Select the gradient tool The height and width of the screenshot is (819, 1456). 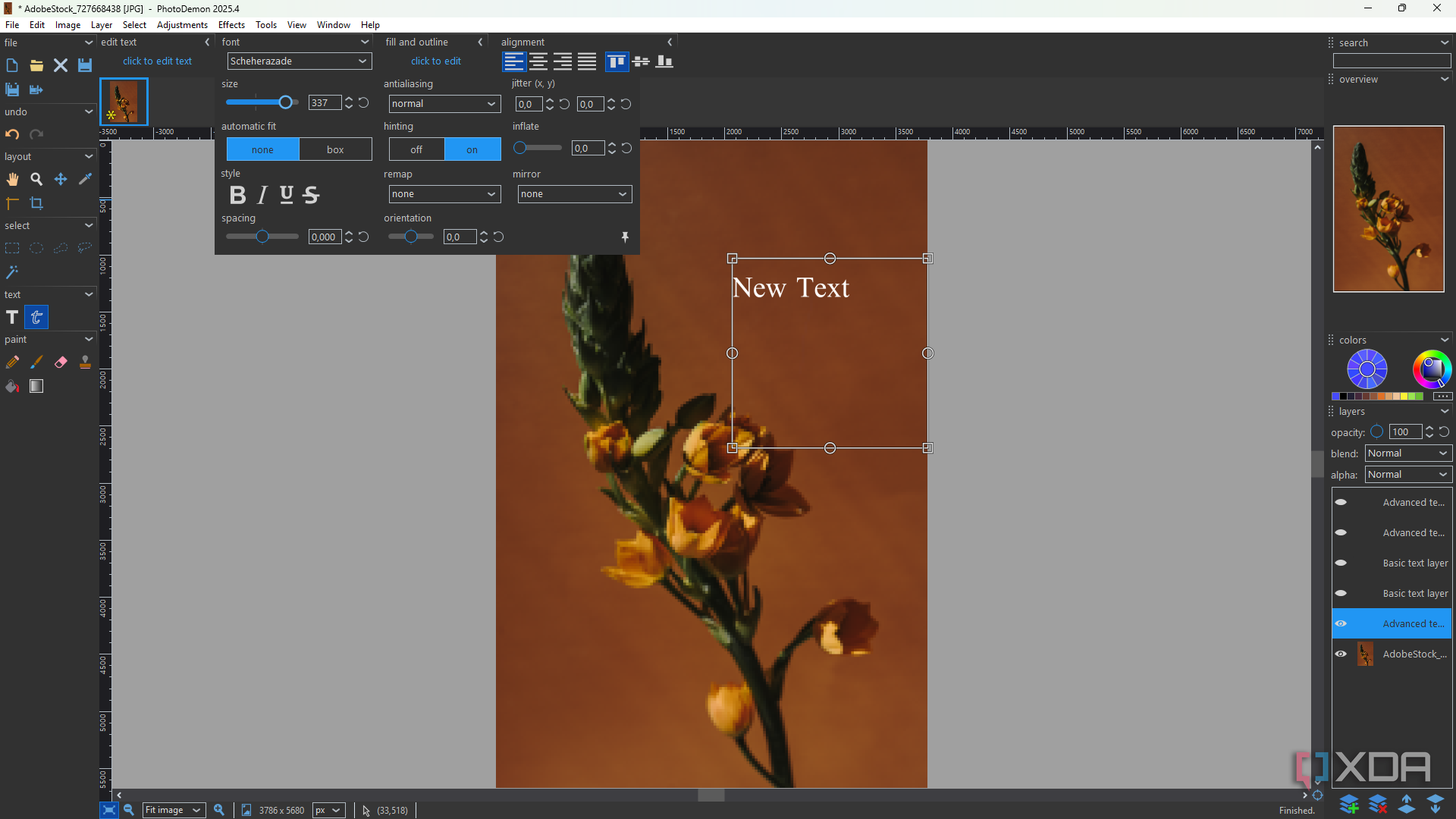click(36, 387)
